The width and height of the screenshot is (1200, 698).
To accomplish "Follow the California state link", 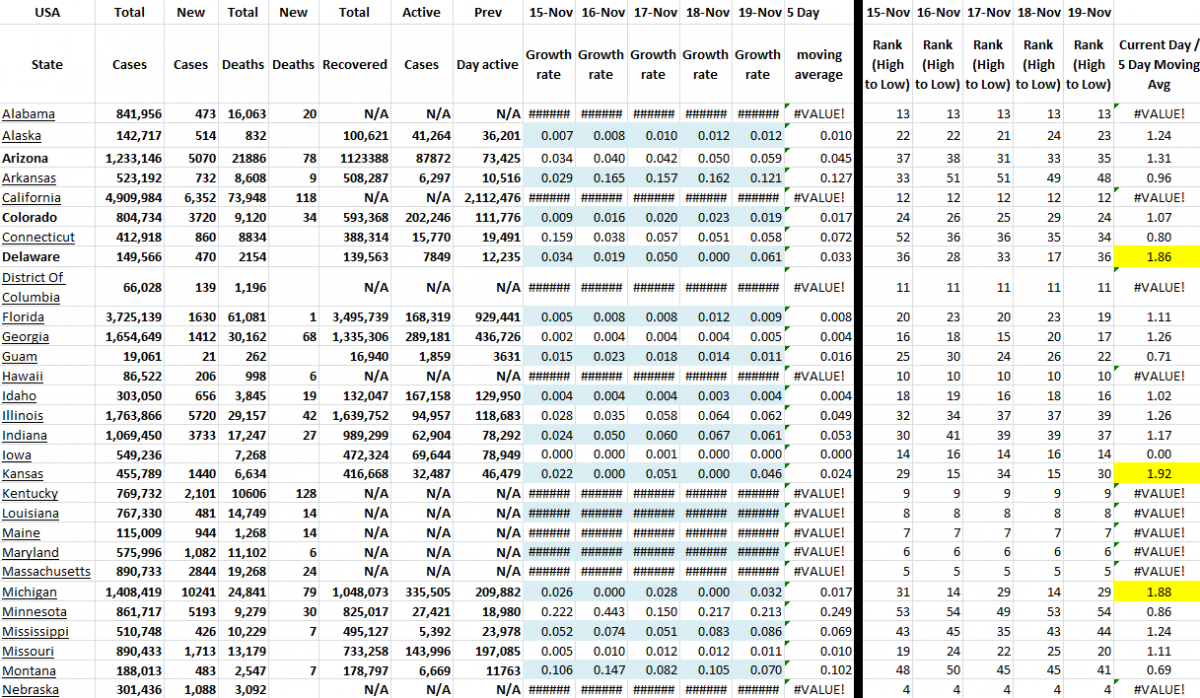I will pyautogui.click(x=31, y=198).
